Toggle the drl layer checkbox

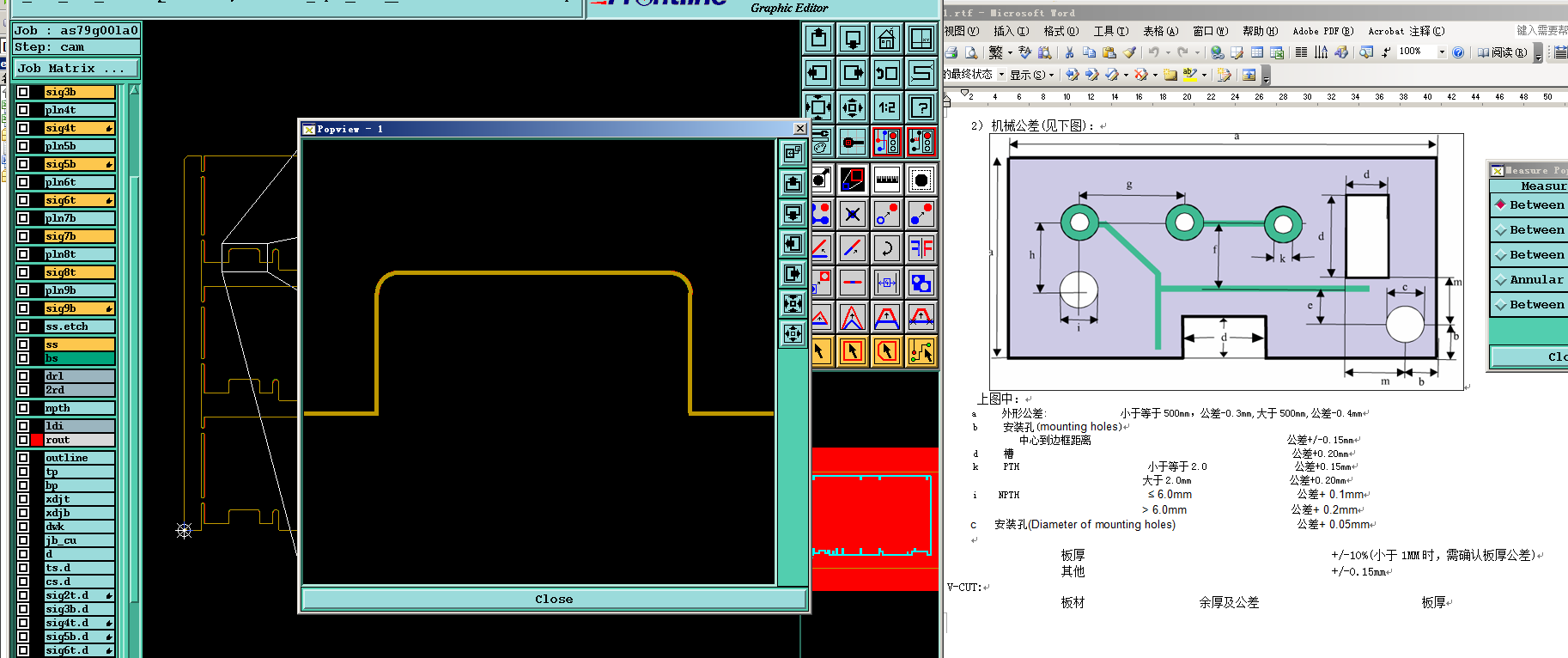coord(23,376)
